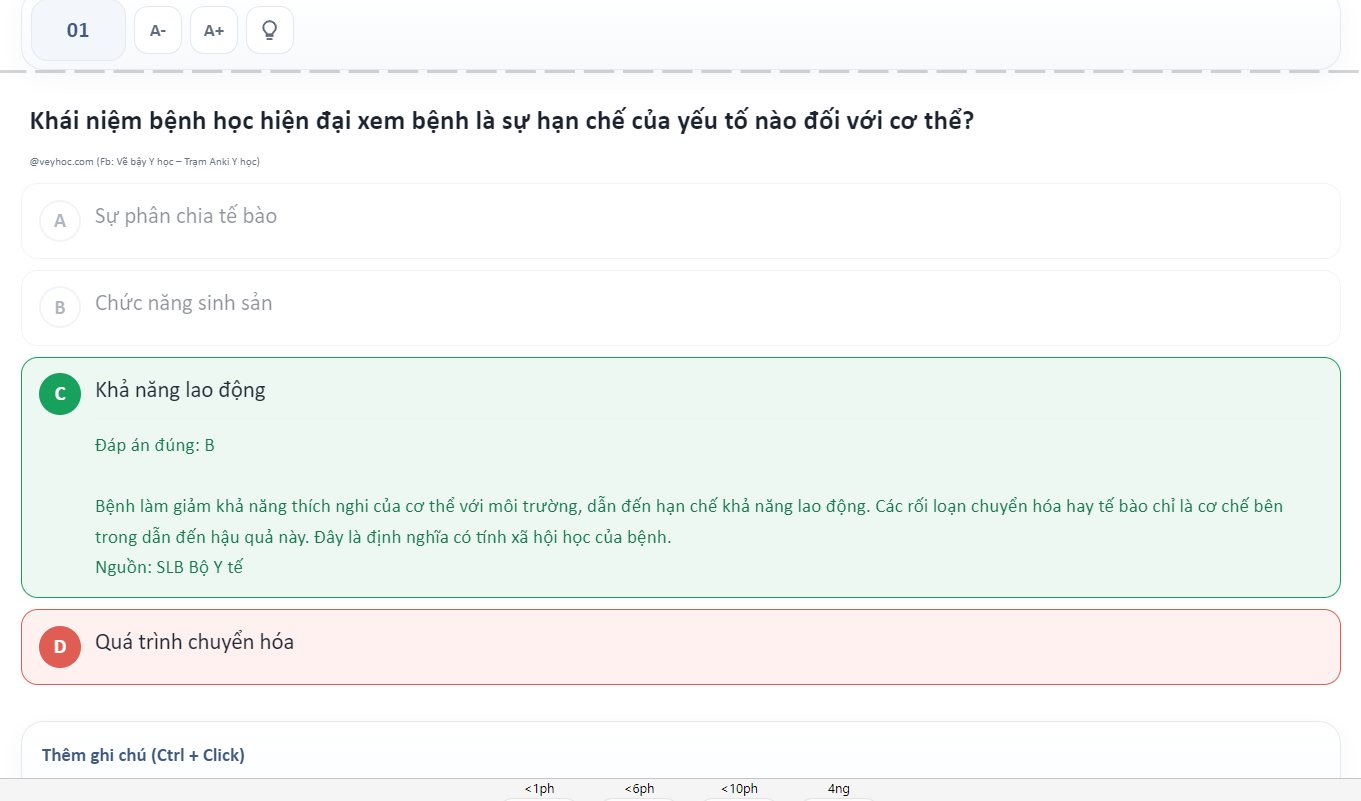
Task: Click the @veyhoc.com source credit text
Action: tap(145, 161)
